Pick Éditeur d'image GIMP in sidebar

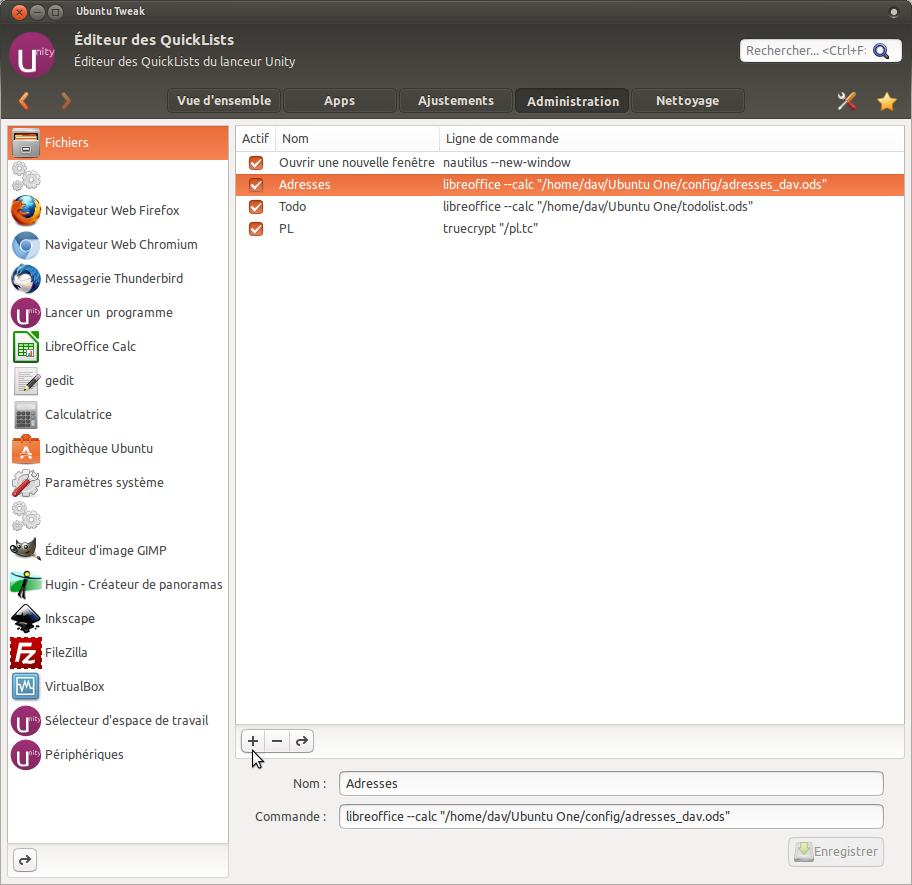105,551
